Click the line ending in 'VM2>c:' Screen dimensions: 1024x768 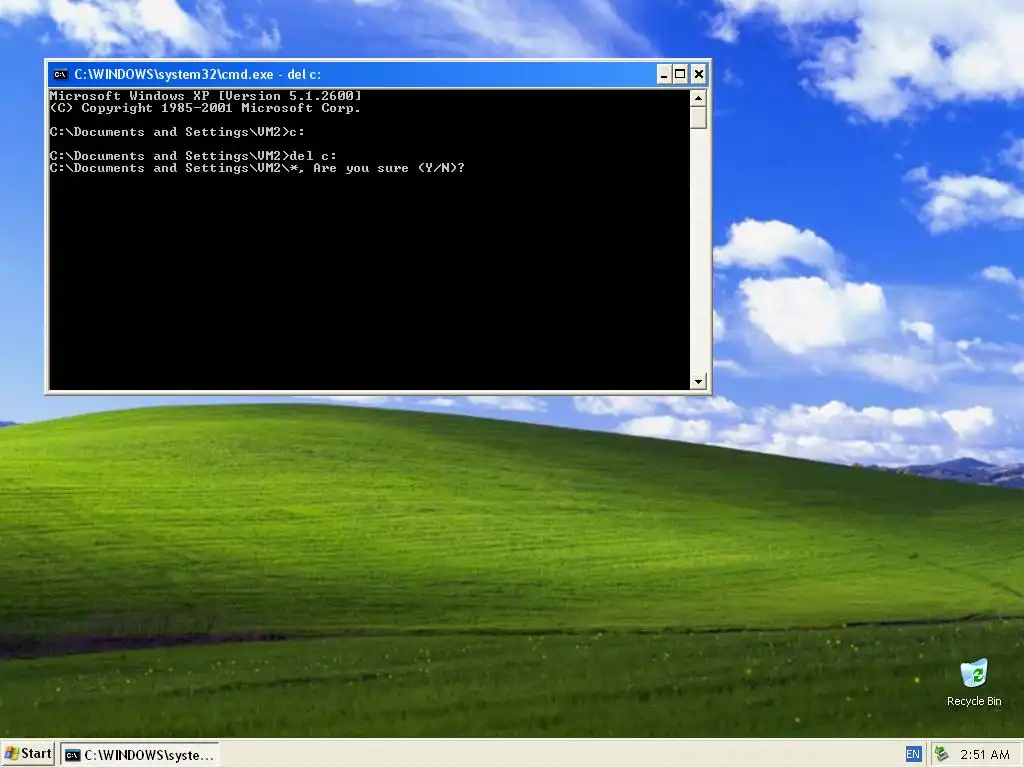click(x=177, y=132)
